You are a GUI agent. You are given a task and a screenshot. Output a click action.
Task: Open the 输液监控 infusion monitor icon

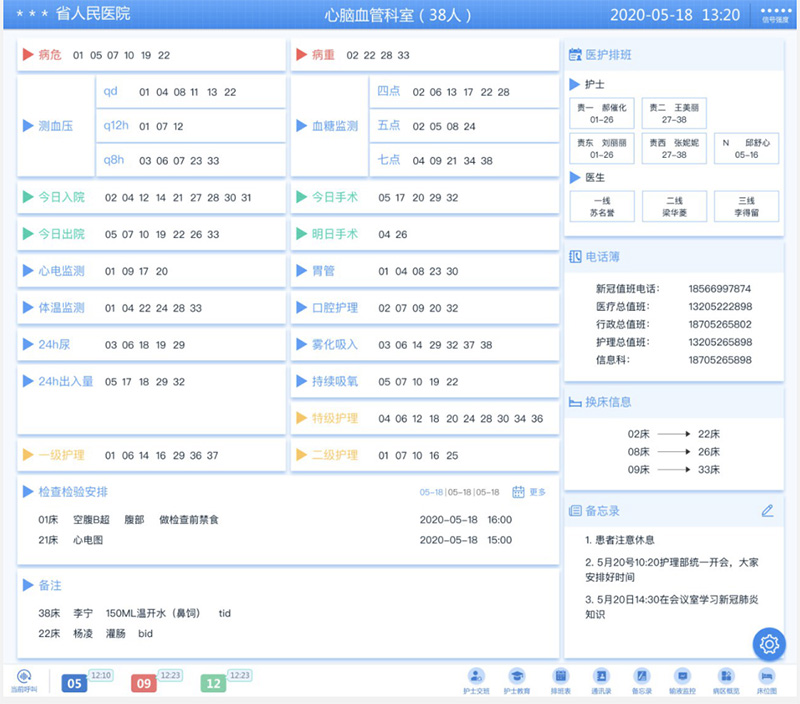coord(682,681)
